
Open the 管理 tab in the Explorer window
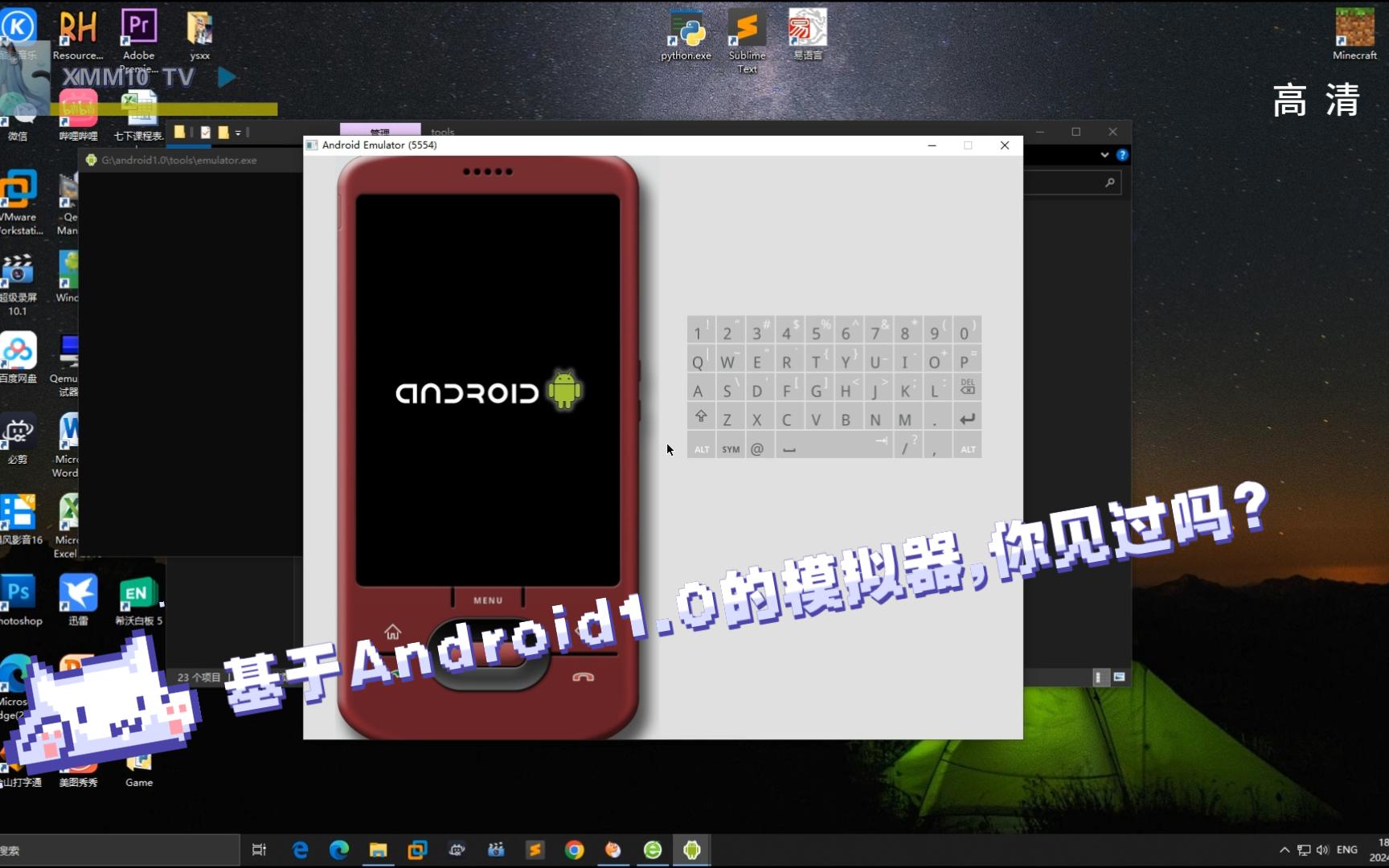(380, 130)
